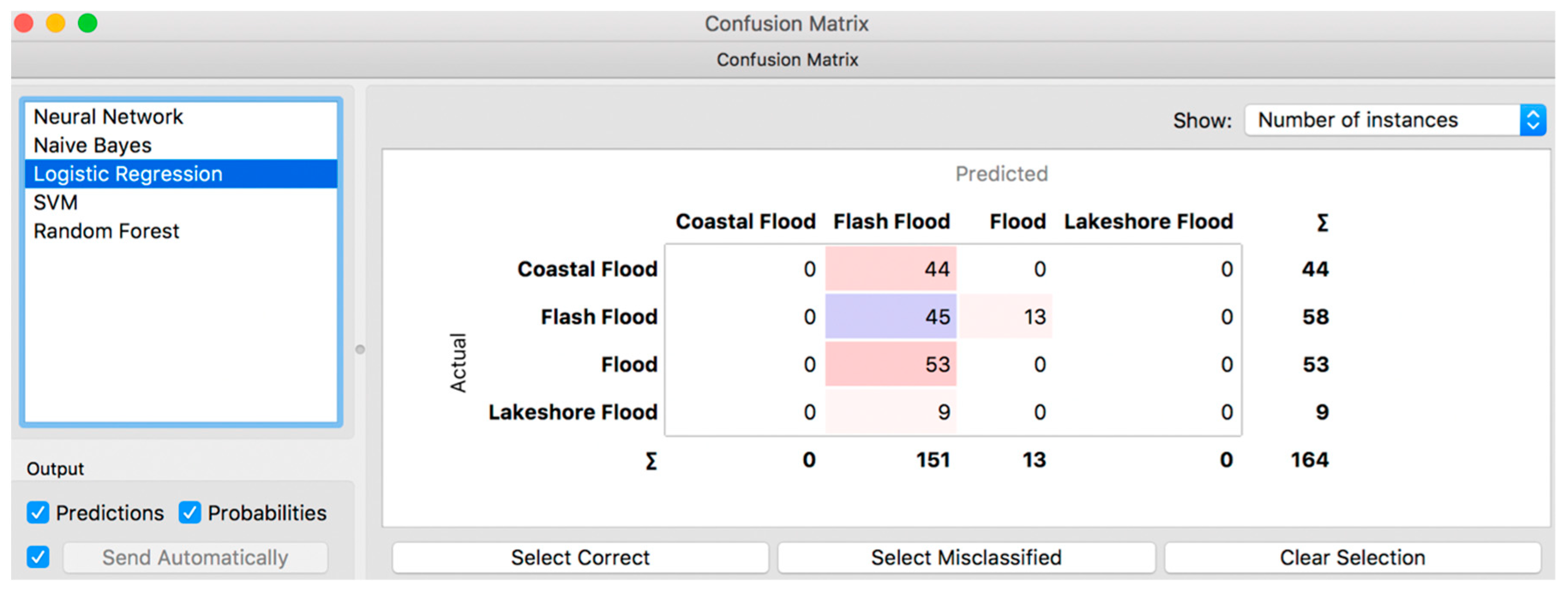This screenshot has width=1568, height=593.
Task: Click the panel splitter handle dot
Action: pos(360,349)
